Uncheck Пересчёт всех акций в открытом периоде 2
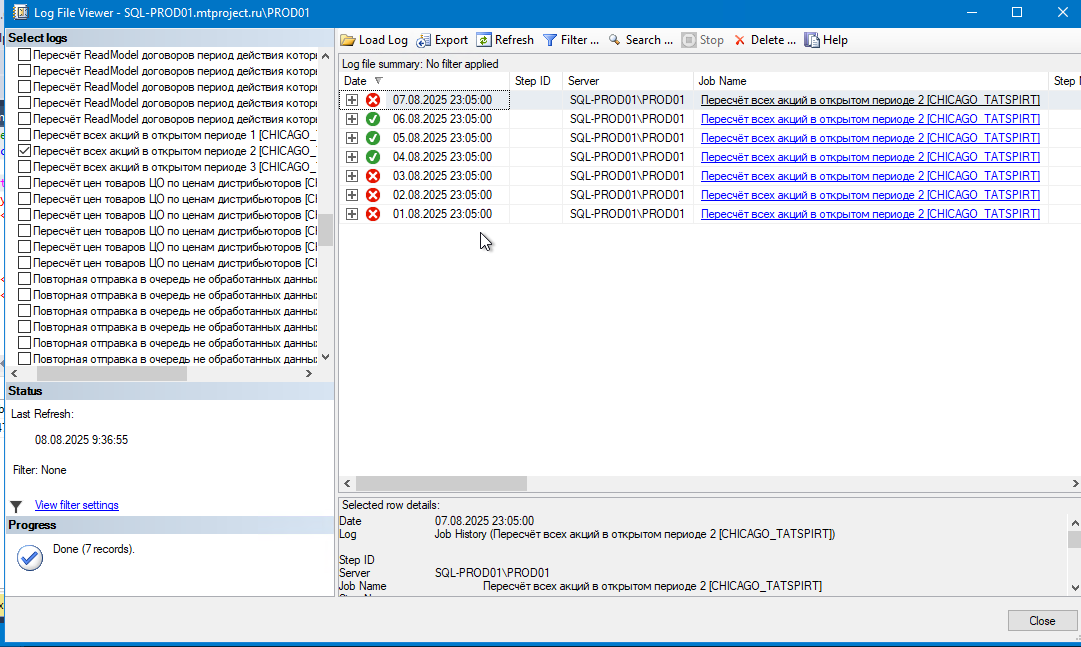This screenshot has height=647, width=1081. coord(24,150)
